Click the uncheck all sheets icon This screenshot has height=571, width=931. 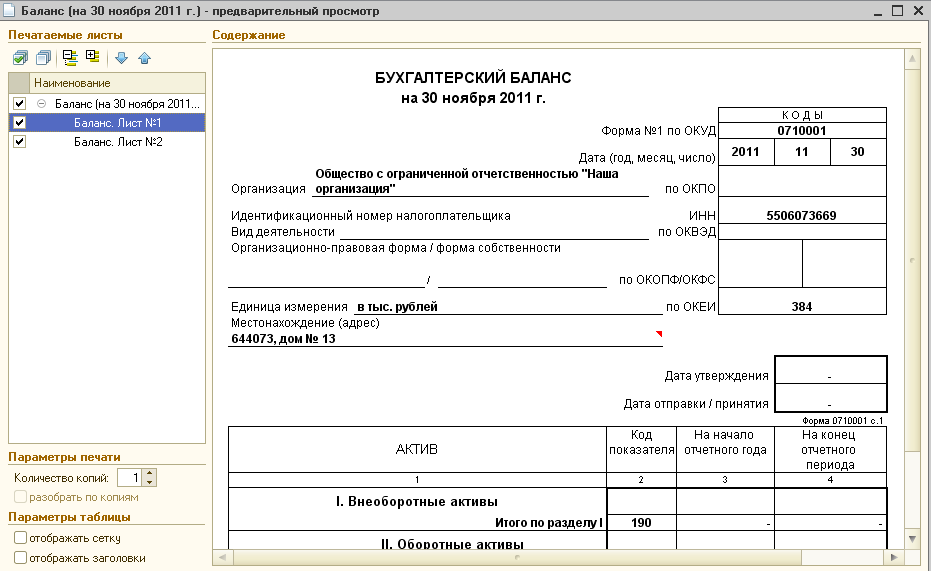tap(43, 58)
